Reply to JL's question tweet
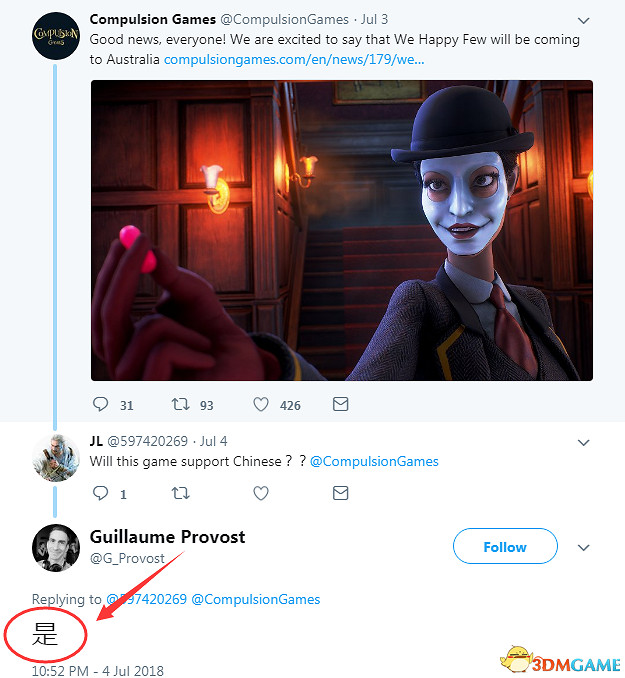This screenshot has width=625, height=678. point(100,493)
